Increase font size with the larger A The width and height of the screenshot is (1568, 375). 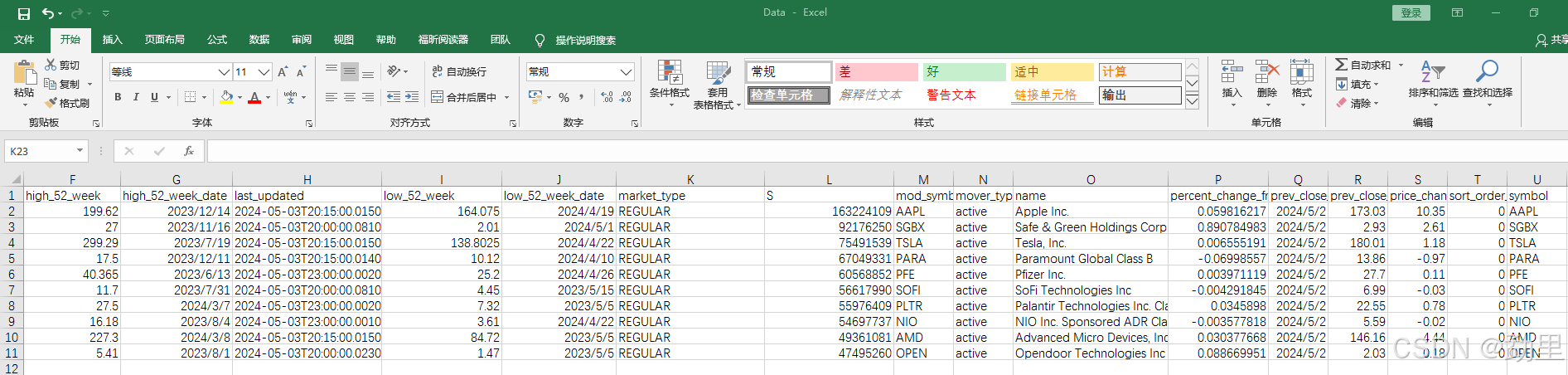[283, 72]
